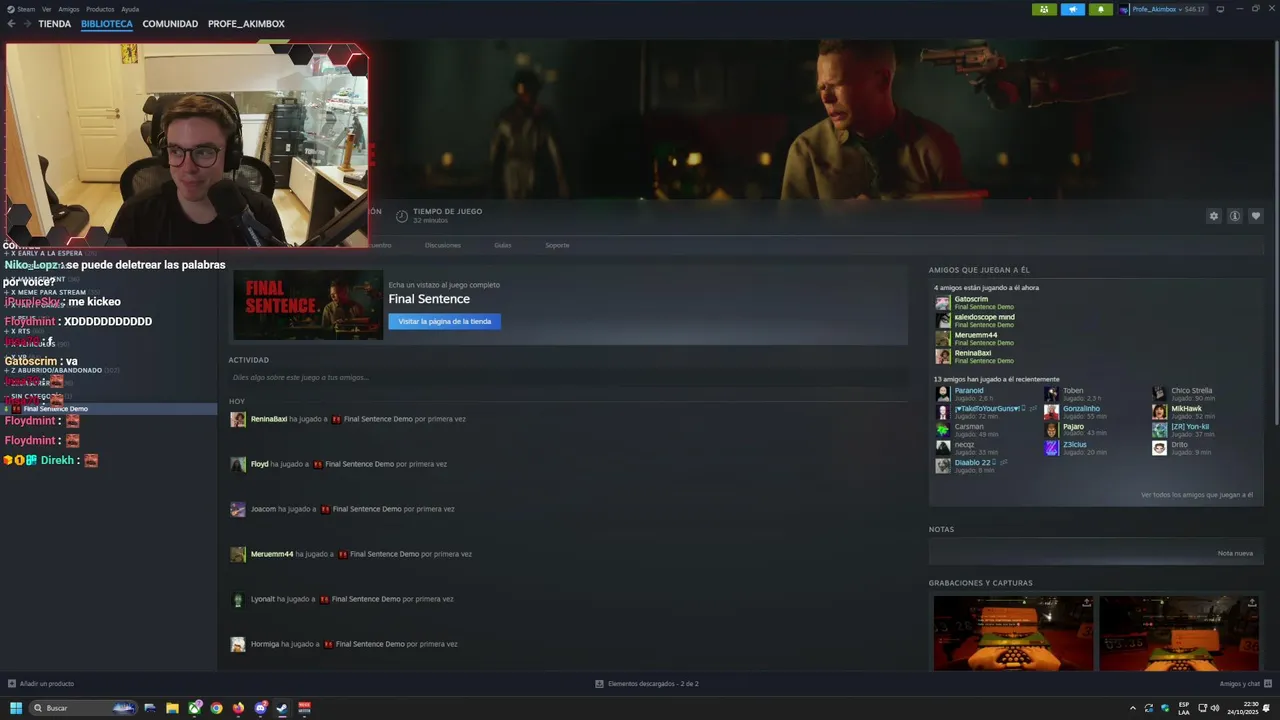
Task: Open the green friends activity icon
Action: (1044, 9)
